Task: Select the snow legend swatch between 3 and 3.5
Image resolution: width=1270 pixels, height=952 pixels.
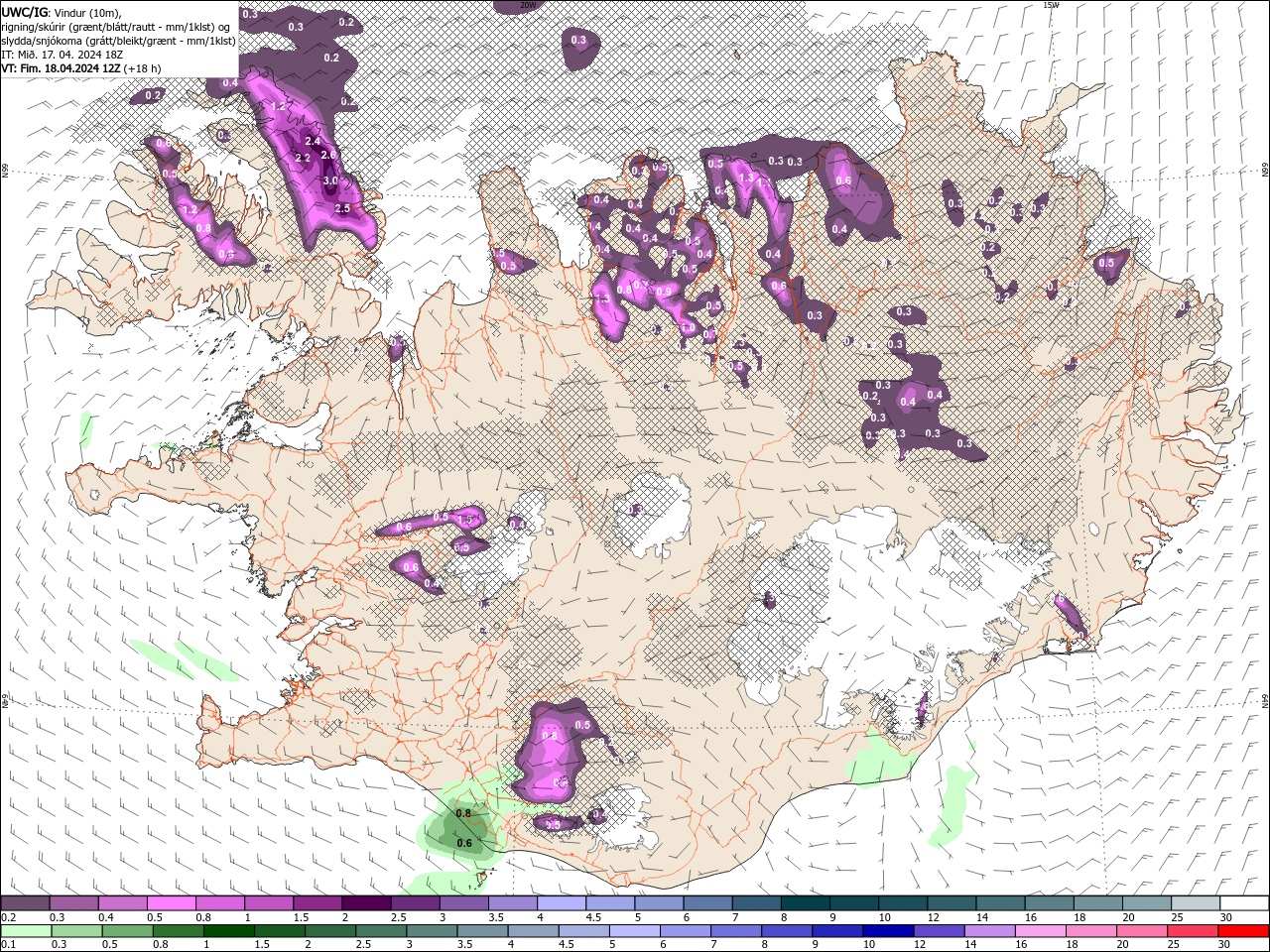Action: coord(463,903)
